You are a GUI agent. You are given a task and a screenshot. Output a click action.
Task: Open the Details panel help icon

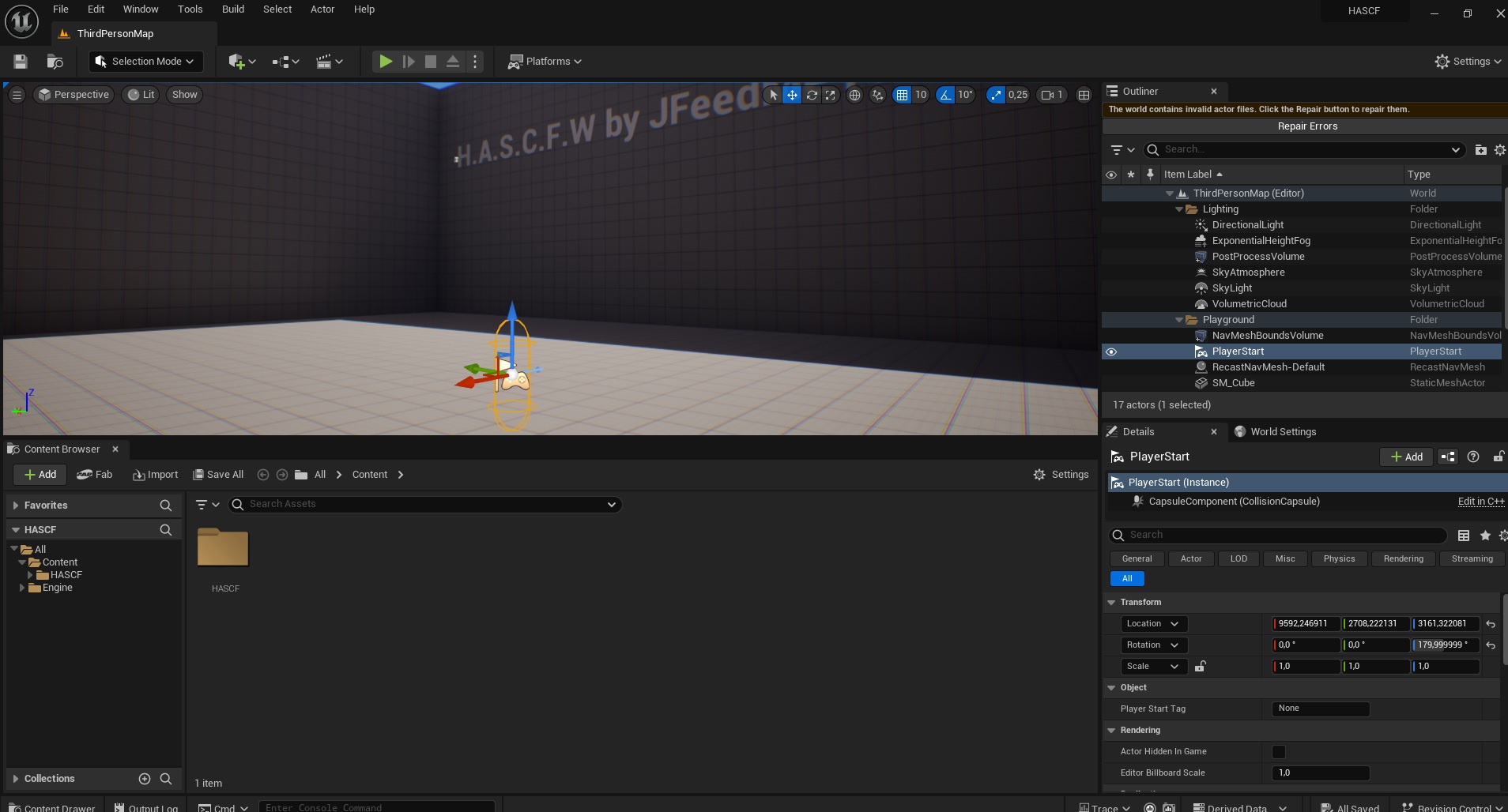coord(1473,457)
